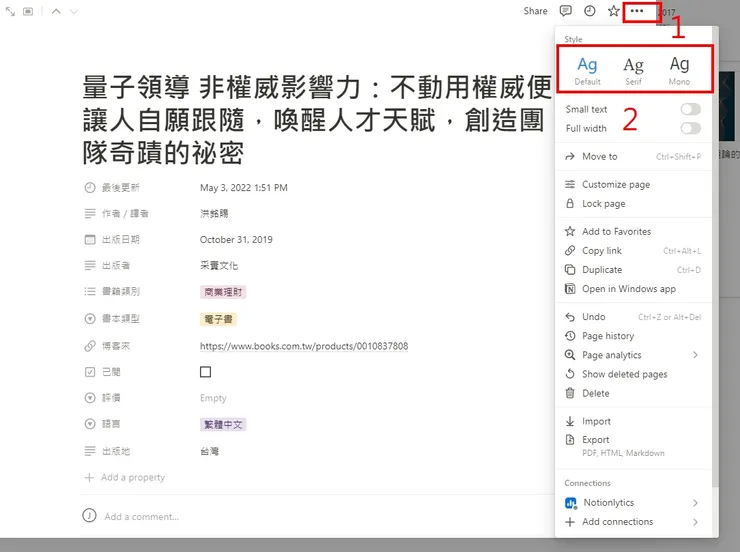Choose Show deleted pages entry
The height and width of the screenshot is (552, 740).
(x=633, y=374)
